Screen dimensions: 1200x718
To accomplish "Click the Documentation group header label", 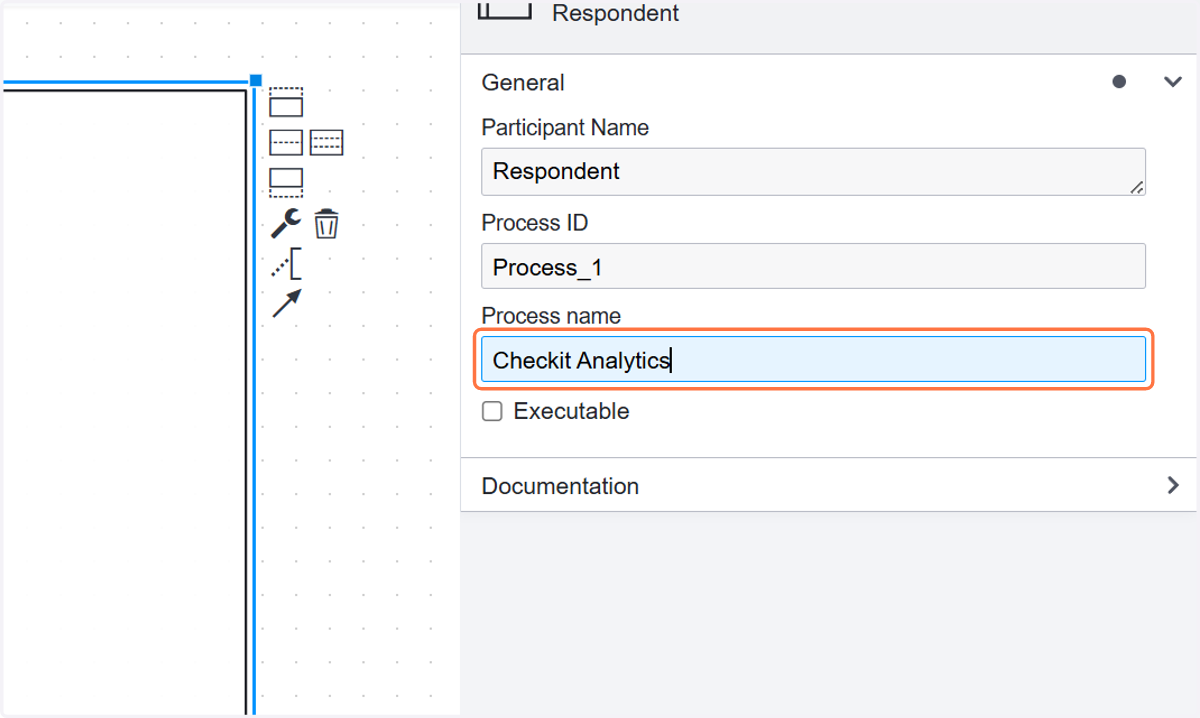I will click(x=560, y=486).
